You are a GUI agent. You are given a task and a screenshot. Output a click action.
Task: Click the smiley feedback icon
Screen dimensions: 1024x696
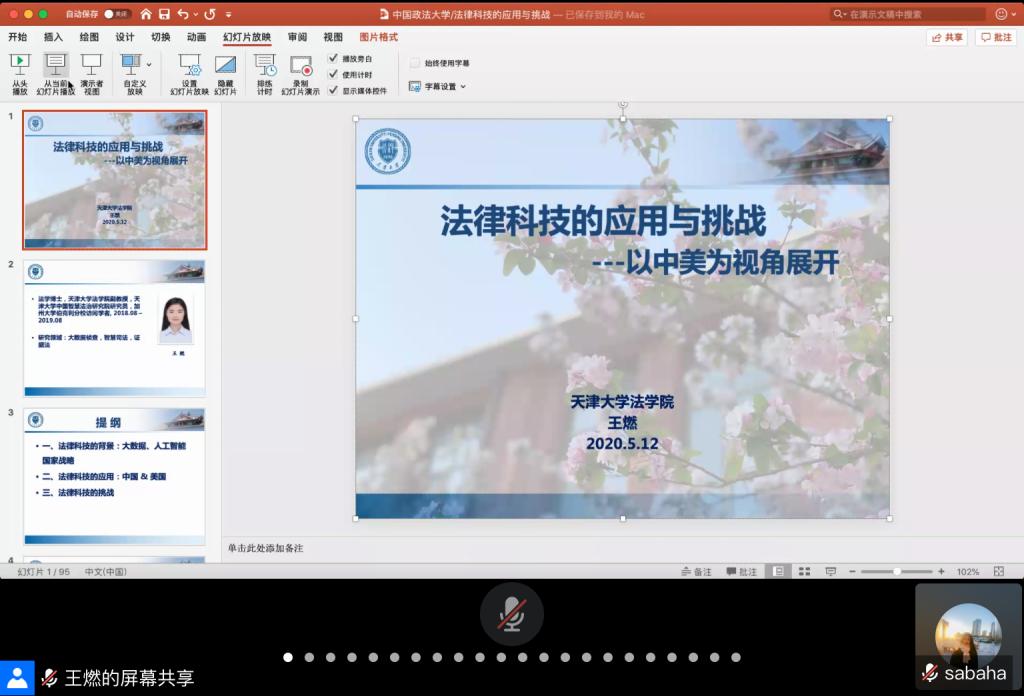1000,14
